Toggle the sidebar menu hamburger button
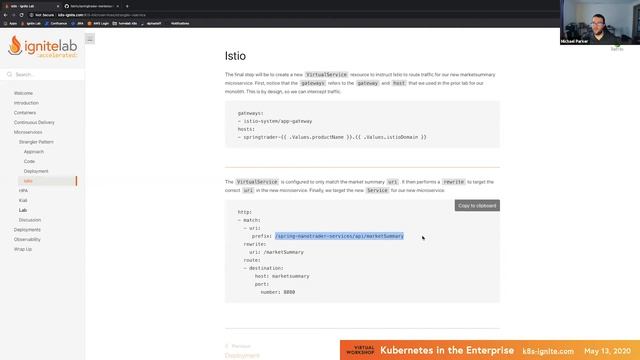This screenshot has height=360, width=640. click(x=90, y=39)
